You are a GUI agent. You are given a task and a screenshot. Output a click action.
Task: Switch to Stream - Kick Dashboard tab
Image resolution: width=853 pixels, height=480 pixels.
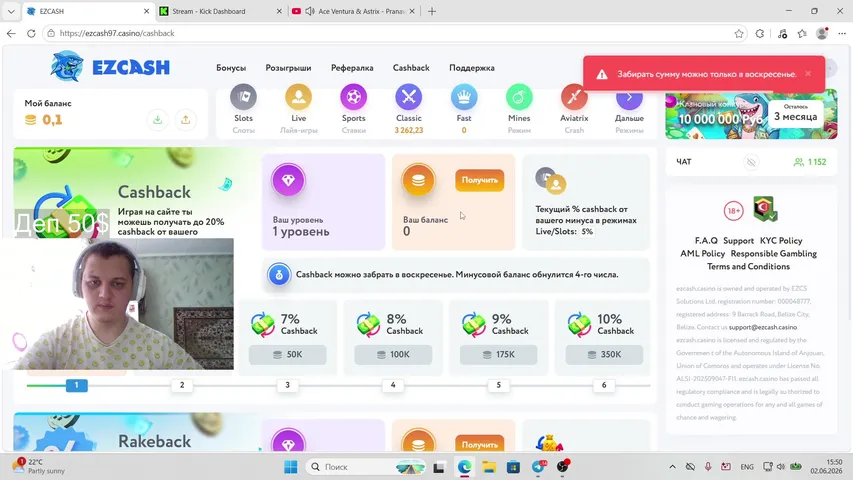pos(220,11)
